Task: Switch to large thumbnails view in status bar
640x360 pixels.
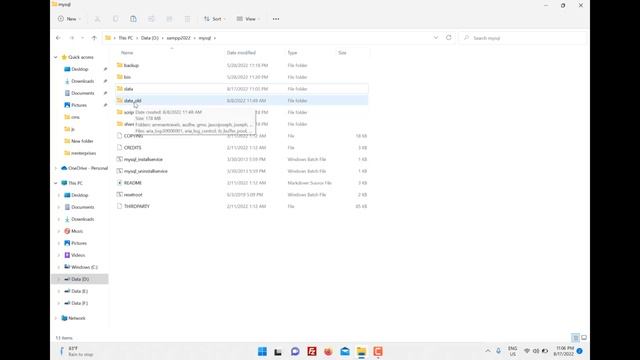Action: (584, 338)
